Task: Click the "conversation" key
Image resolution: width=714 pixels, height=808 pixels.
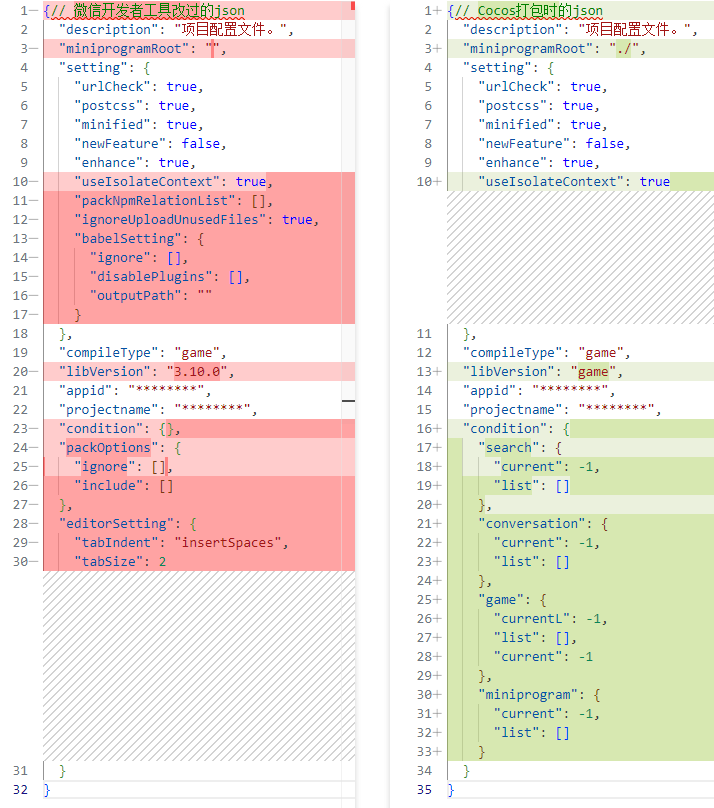Action: 532,524
